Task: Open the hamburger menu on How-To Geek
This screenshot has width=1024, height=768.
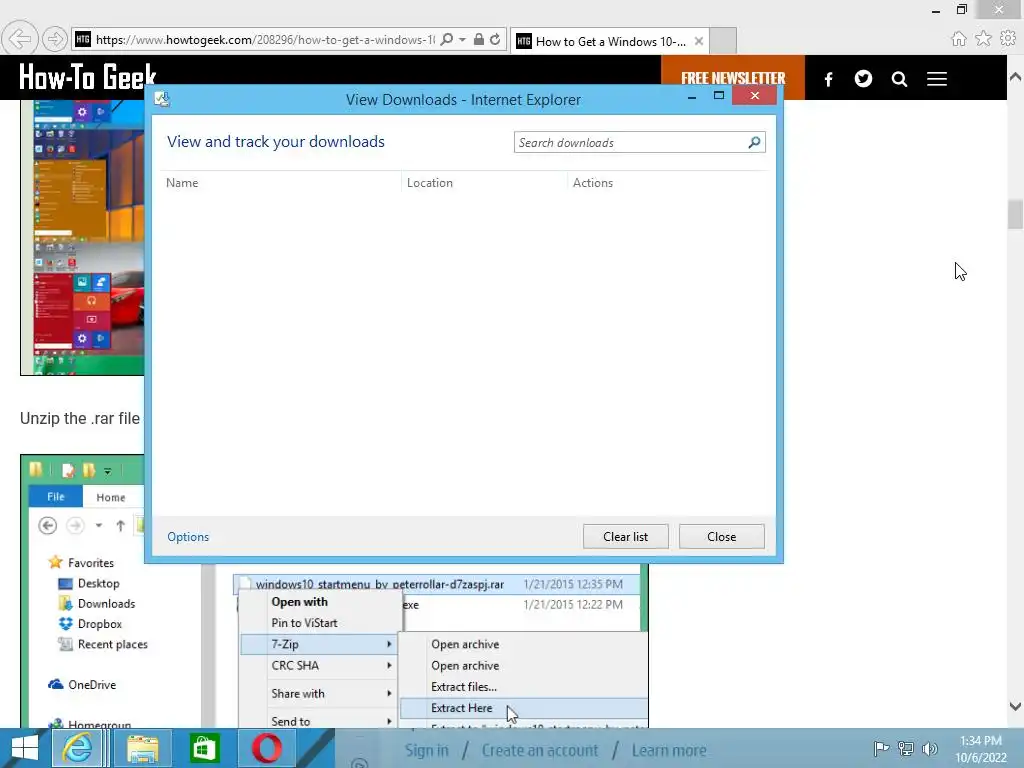Action: [x=936, y=79]
